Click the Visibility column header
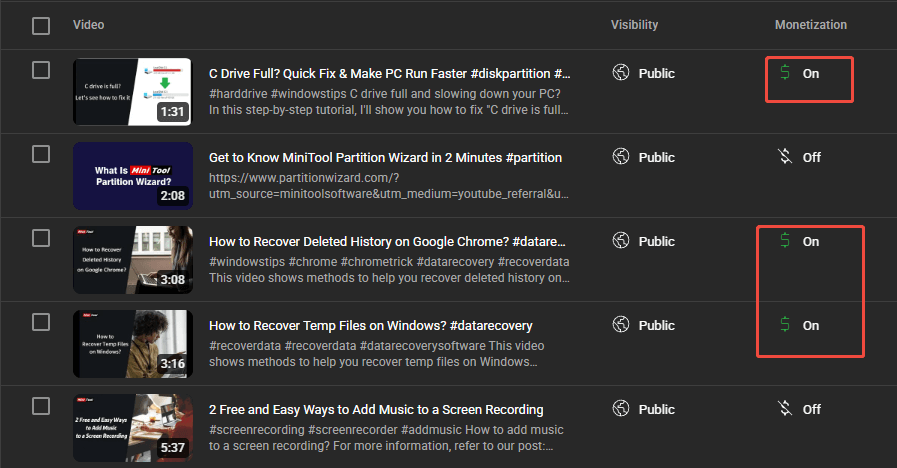The height and width of the screenshot is (468, 897). pyautogui.click(x=634, y=25)
